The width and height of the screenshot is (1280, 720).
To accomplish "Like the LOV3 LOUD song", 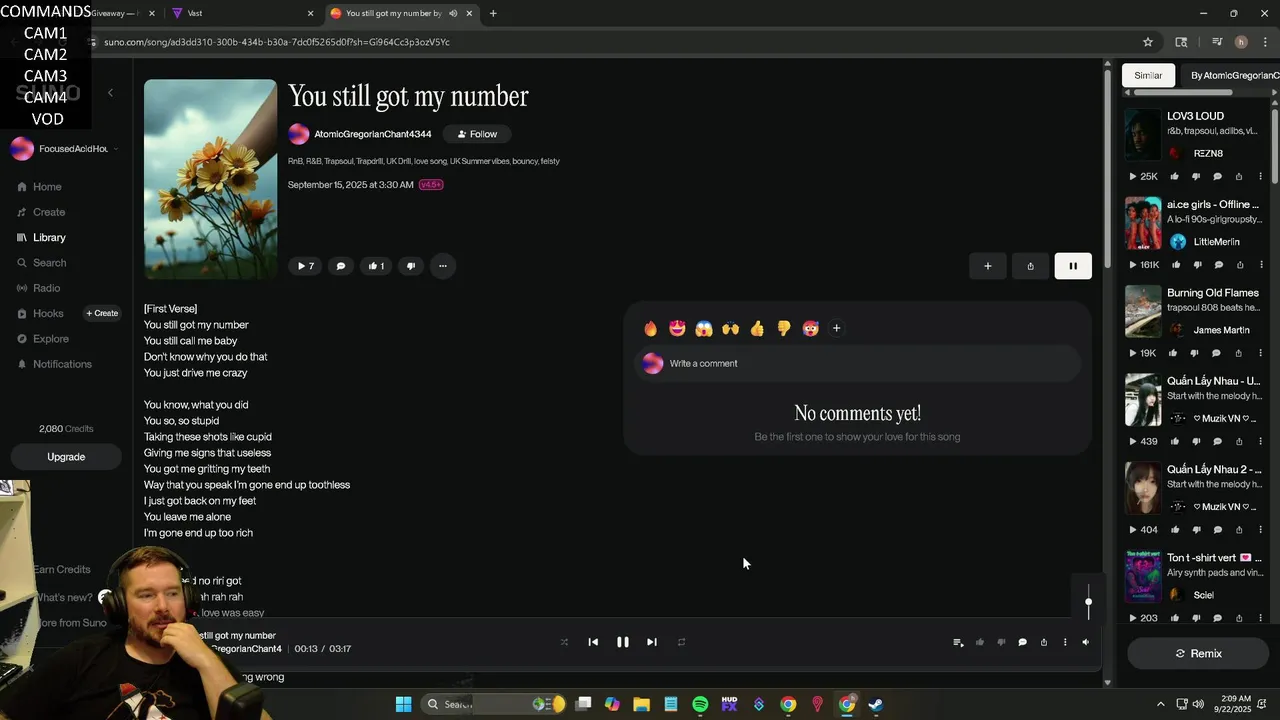I will click(1174, 177).
